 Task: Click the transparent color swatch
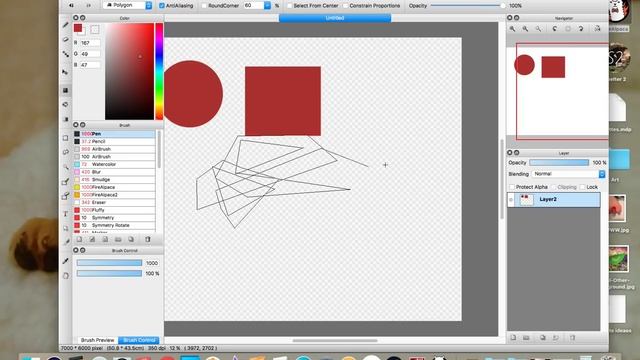(95, 29)
